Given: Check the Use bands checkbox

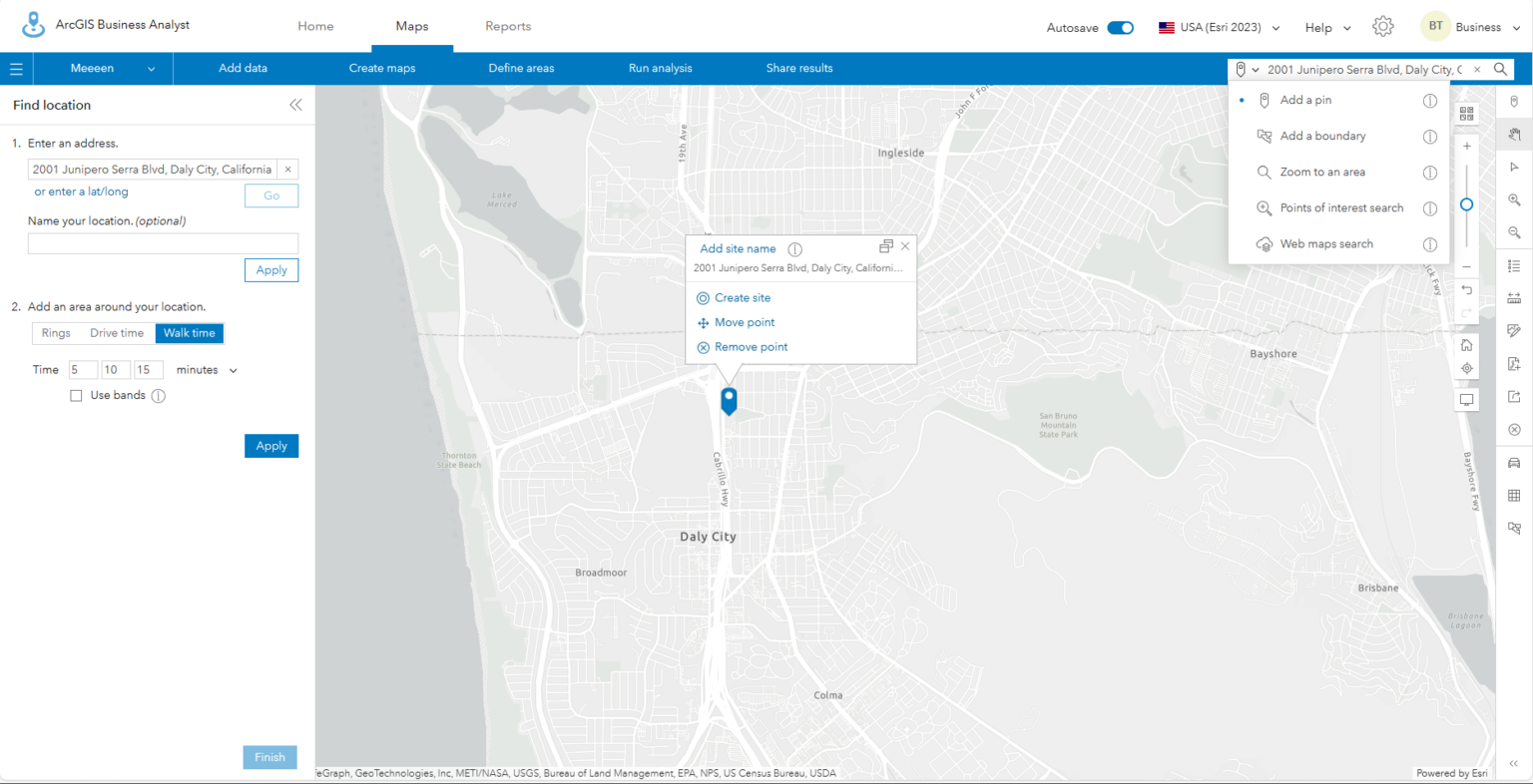Looking at the screenshot, I should click(76, 396).
